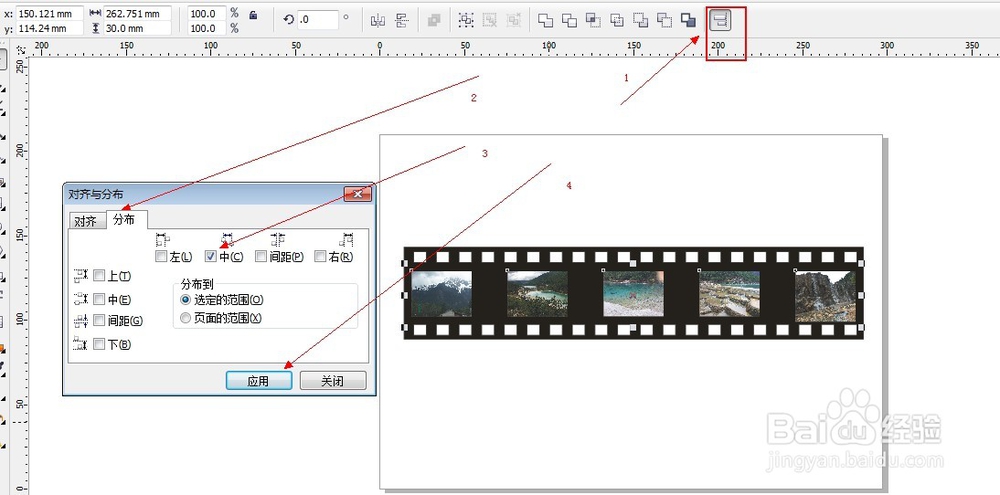Click the Mirror vertically icon
This screenshot has width=1000, height=495.
[402, 20]
